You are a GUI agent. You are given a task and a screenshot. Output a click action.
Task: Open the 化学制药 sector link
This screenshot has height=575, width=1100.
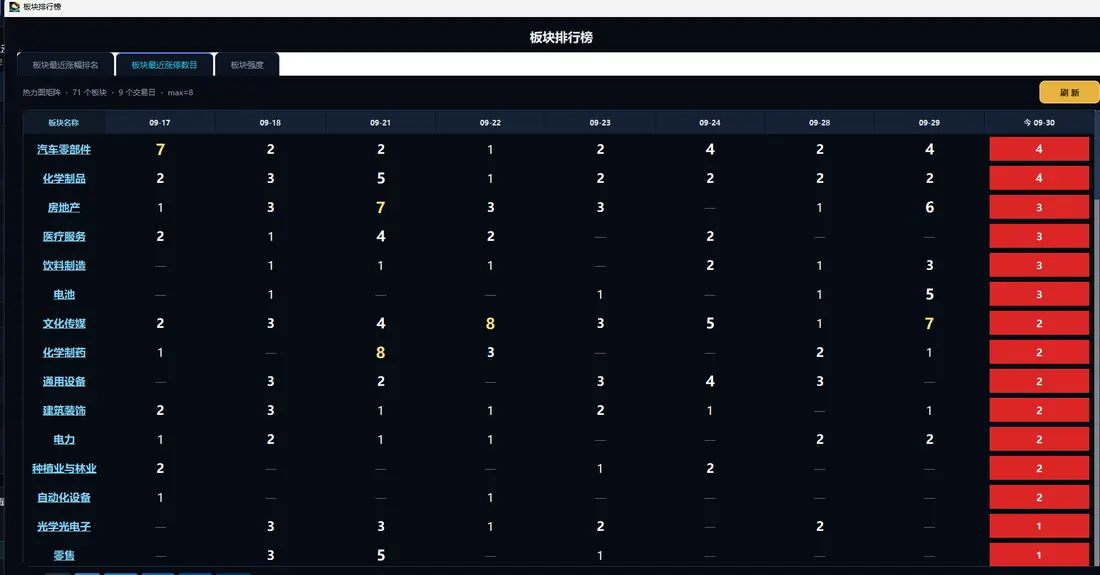coord(64,352)
